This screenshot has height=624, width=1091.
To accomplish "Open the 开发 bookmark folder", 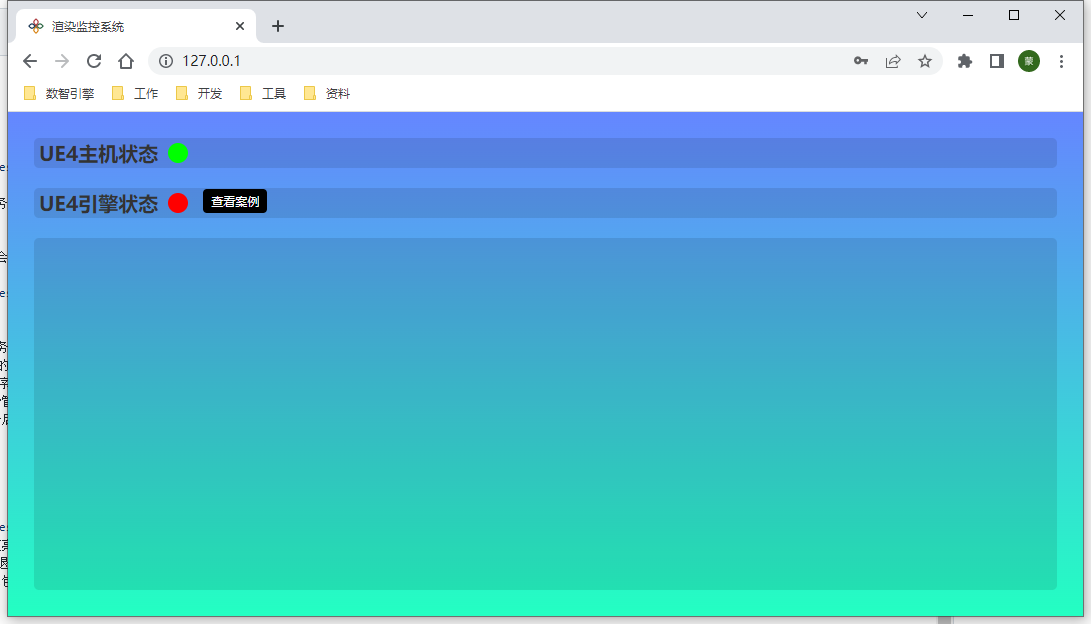I will [x=200, y=93].
